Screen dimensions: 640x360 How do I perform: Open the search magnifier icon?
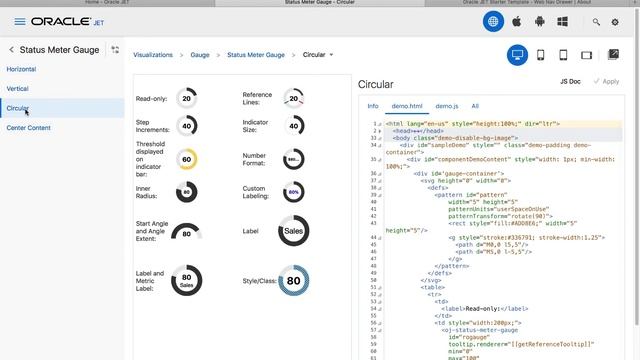pos(596,22)
